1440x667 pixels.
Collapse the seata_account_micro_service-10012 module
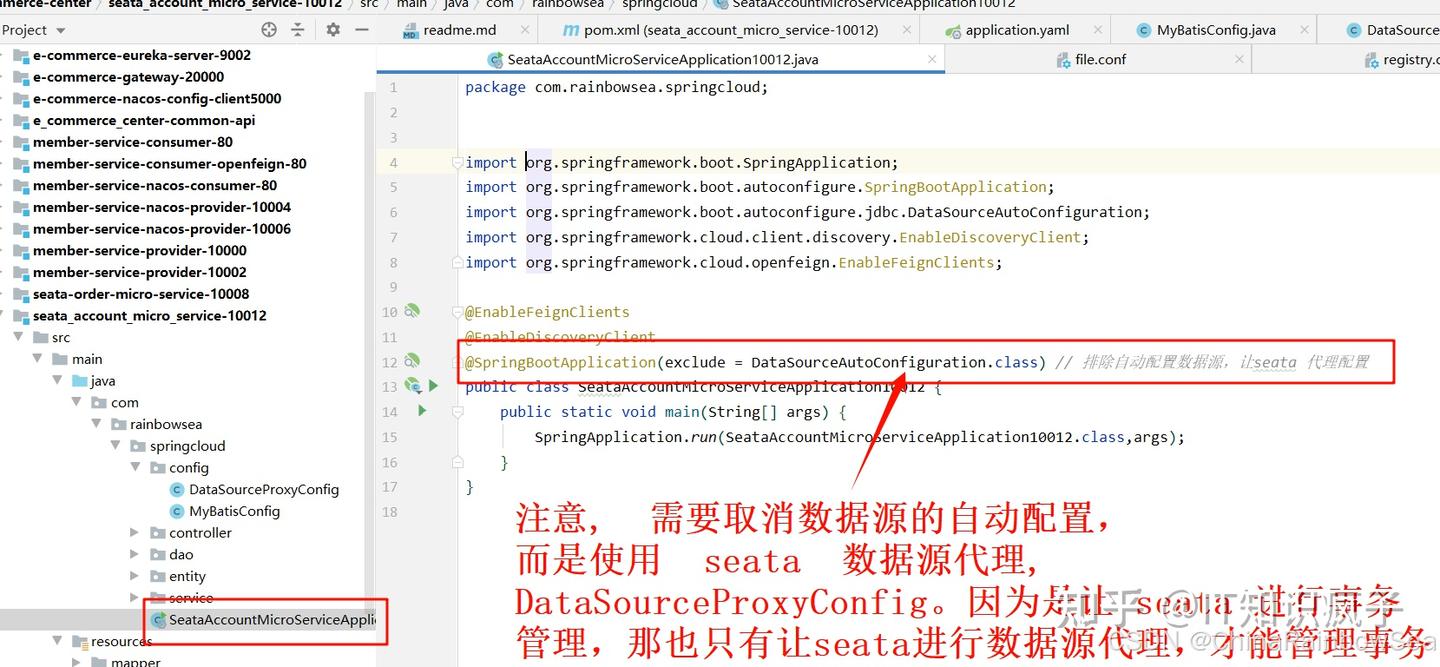(x=10, y=315)
